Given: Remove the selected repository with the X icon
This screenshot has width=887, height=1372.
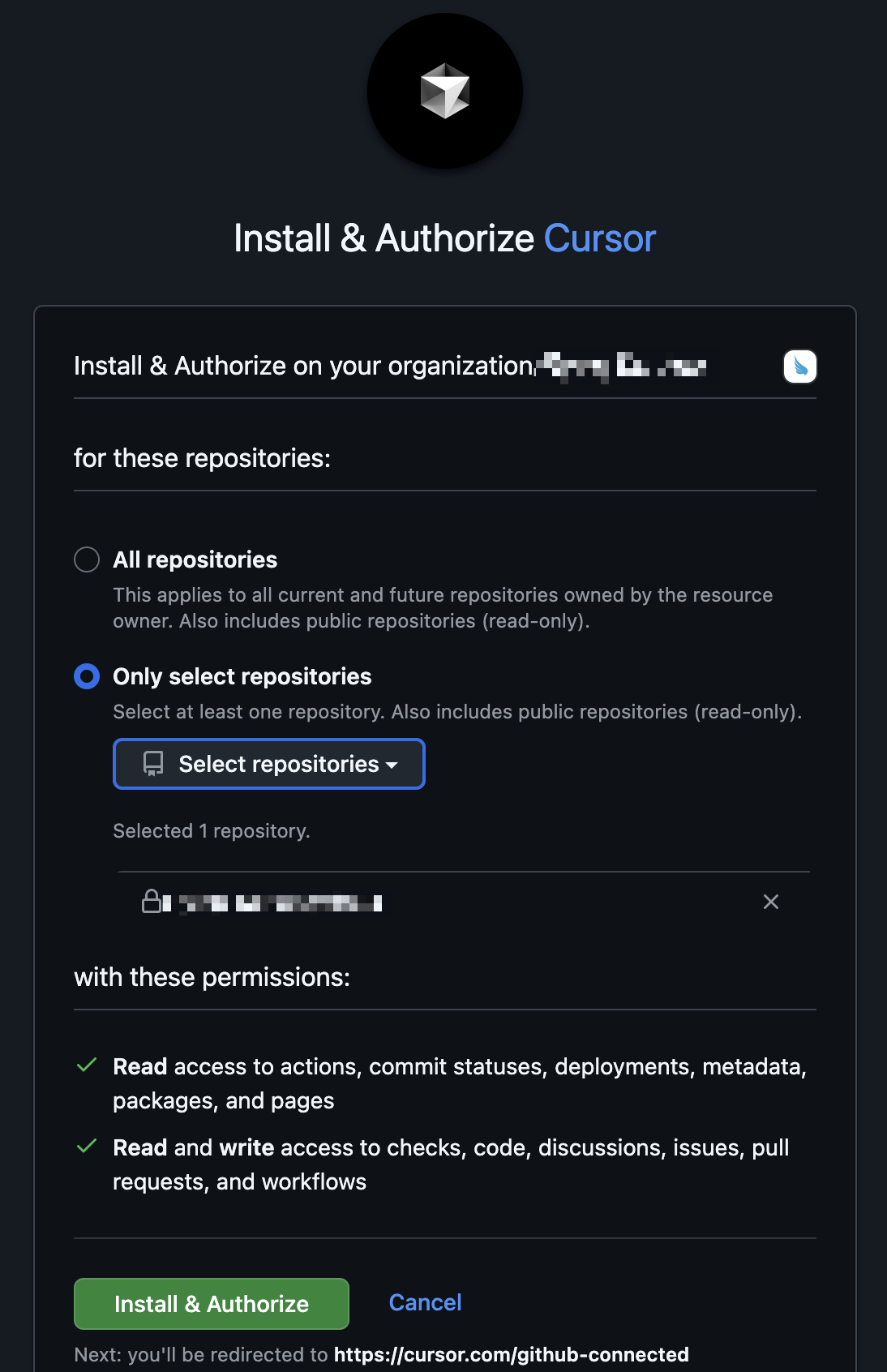Looking at the screenshot, I should pyautogui.click(x=770, y=902).
